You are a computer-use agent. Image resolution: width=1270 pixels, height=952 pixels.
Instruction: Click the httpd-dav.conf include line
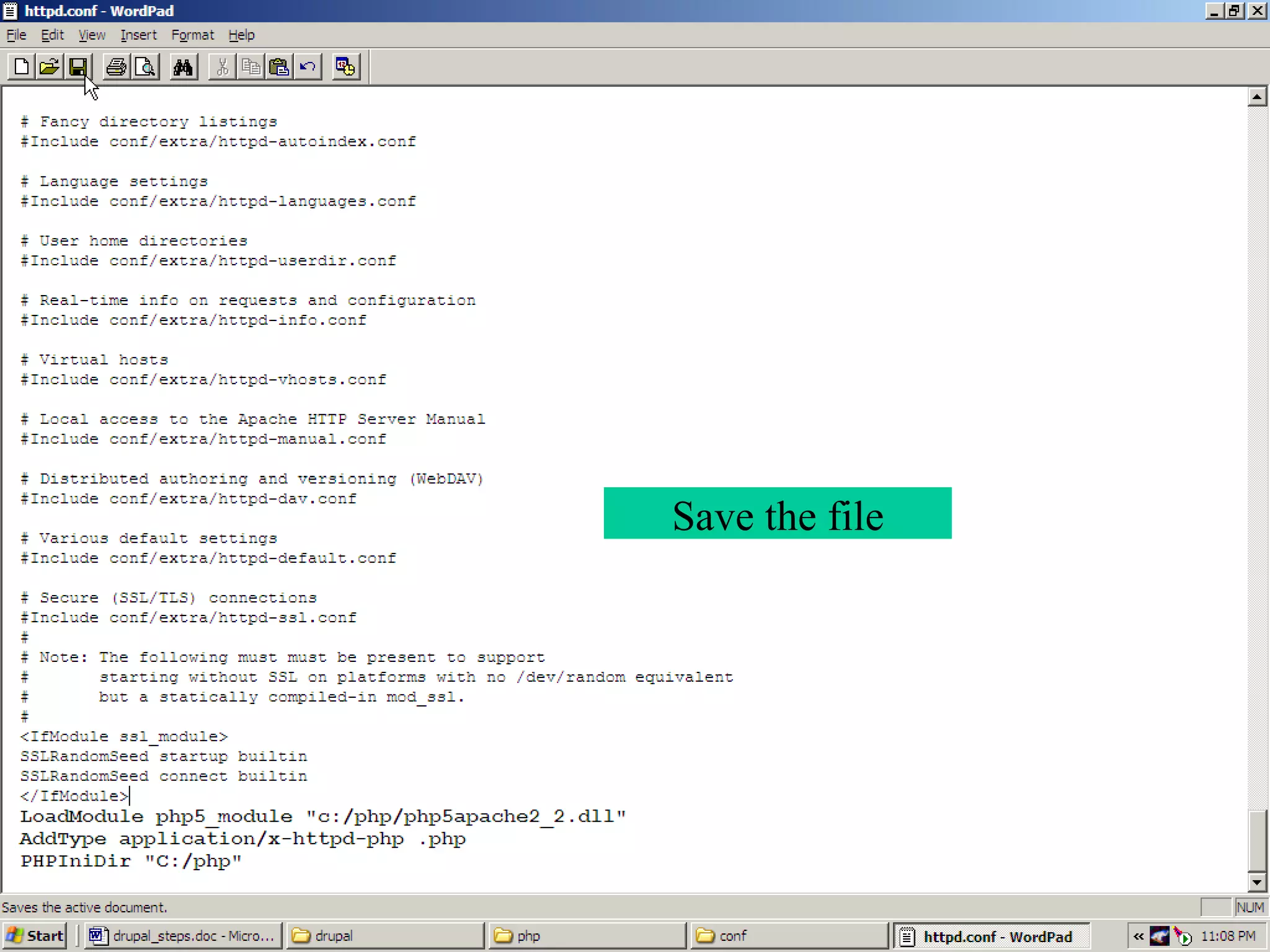pyautogui.click(x=189, y=499)
